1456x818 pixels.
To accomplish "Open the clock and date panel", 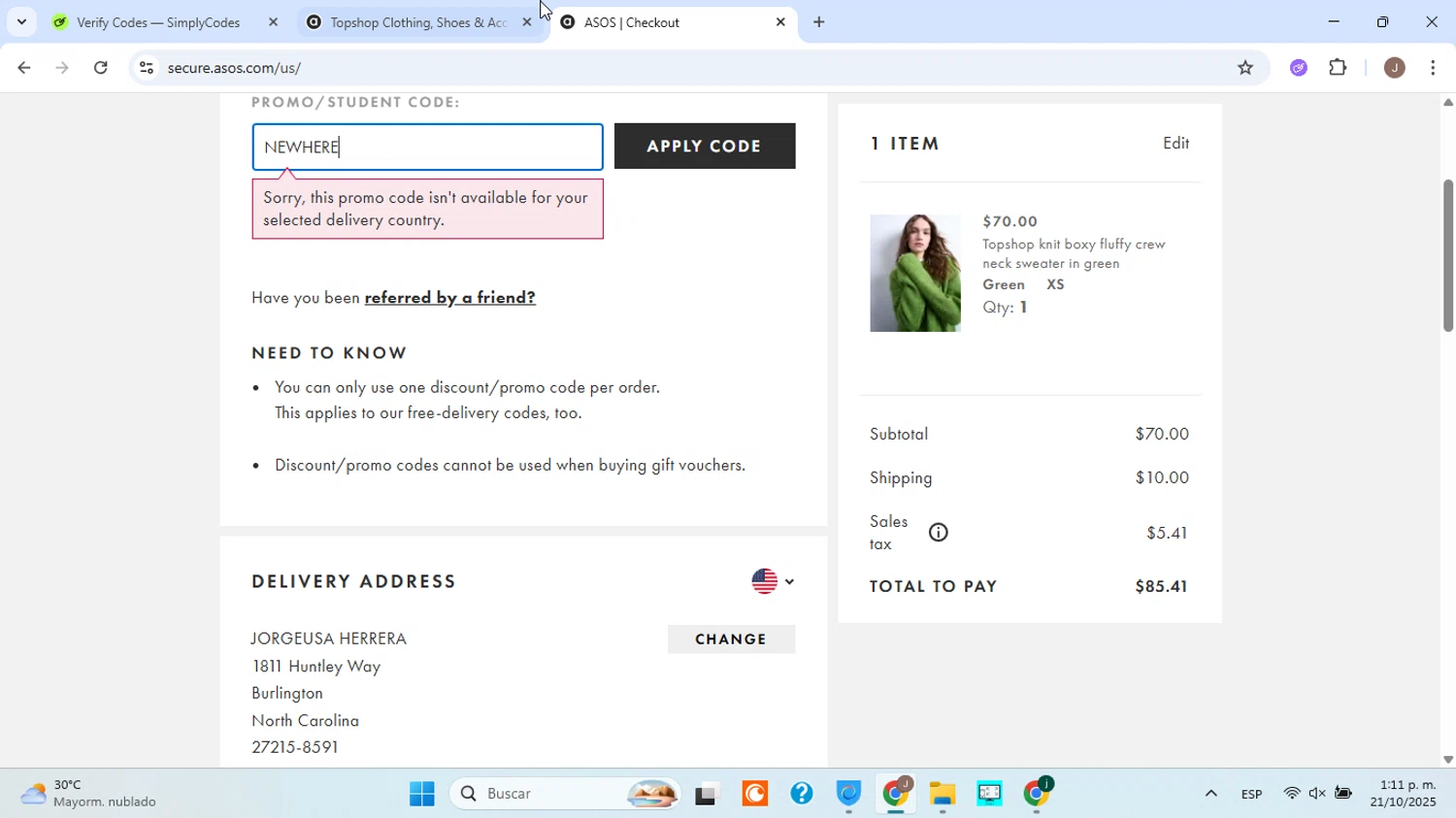I will (1403, 794).
